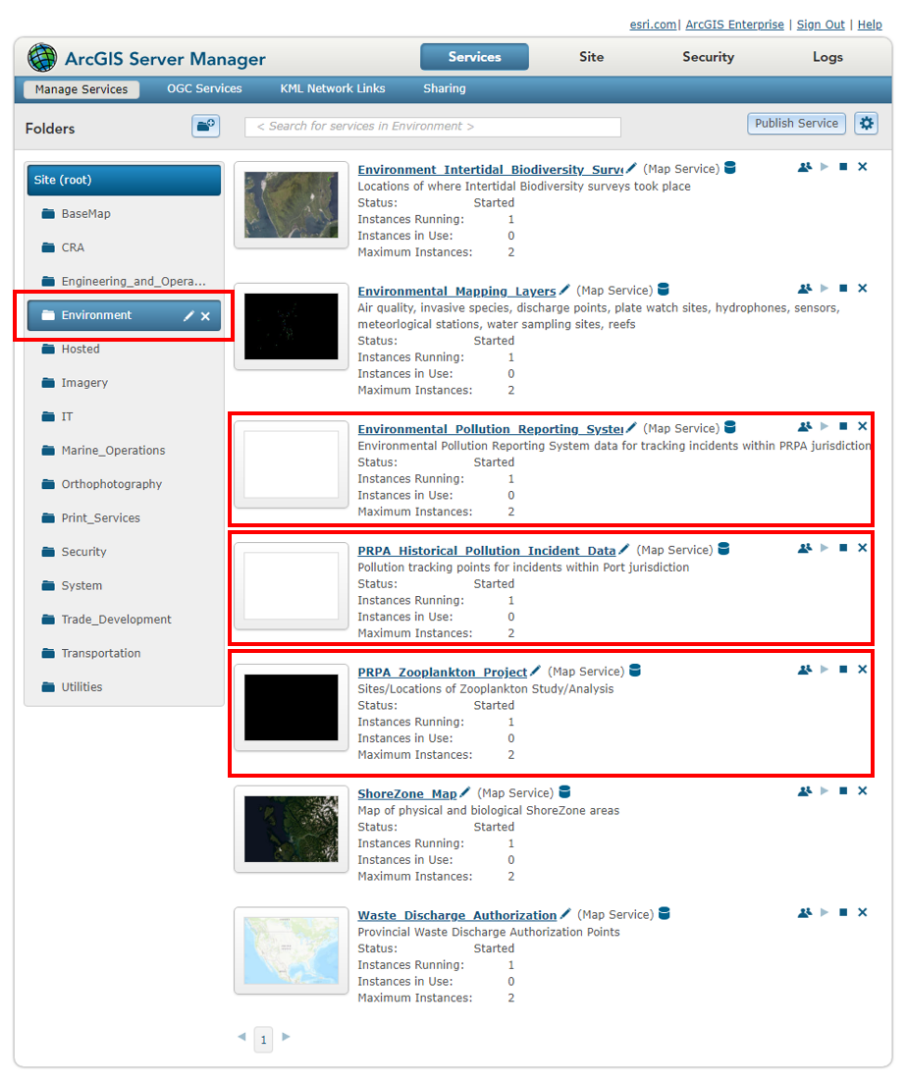This screenshot has height=1080, width=904.
Task: Click the database icon for Environmental_Mapping_Layers
Action: tap(663, 289)
